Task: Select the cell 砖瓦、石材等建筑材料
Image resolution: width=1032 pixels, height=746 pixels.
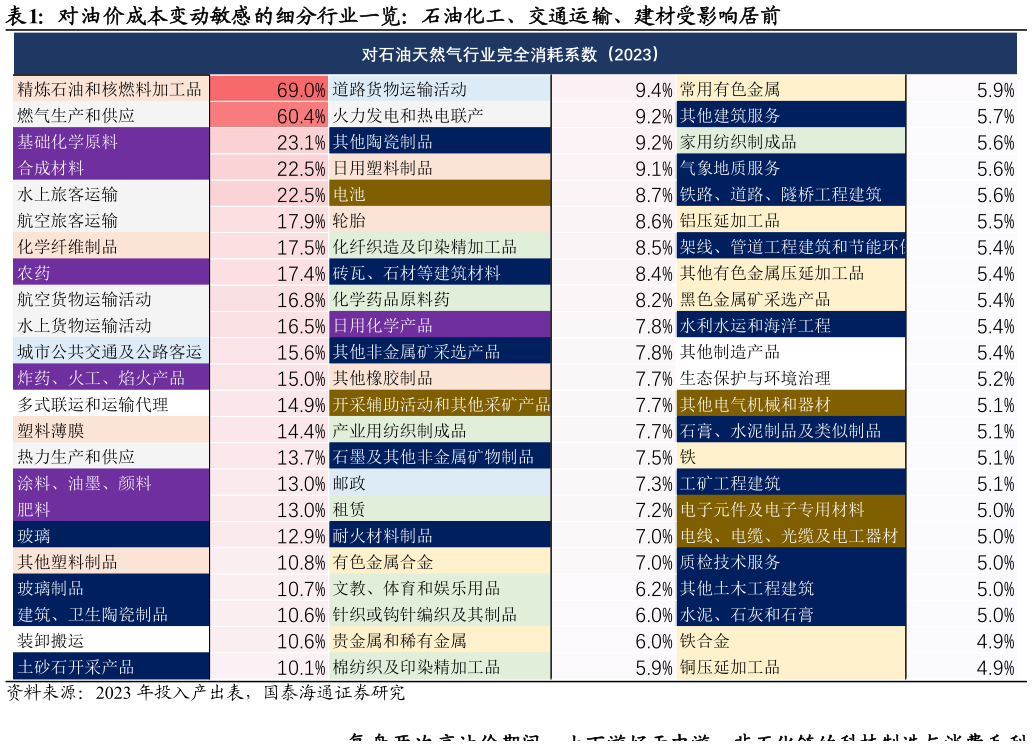Action: 440,273
